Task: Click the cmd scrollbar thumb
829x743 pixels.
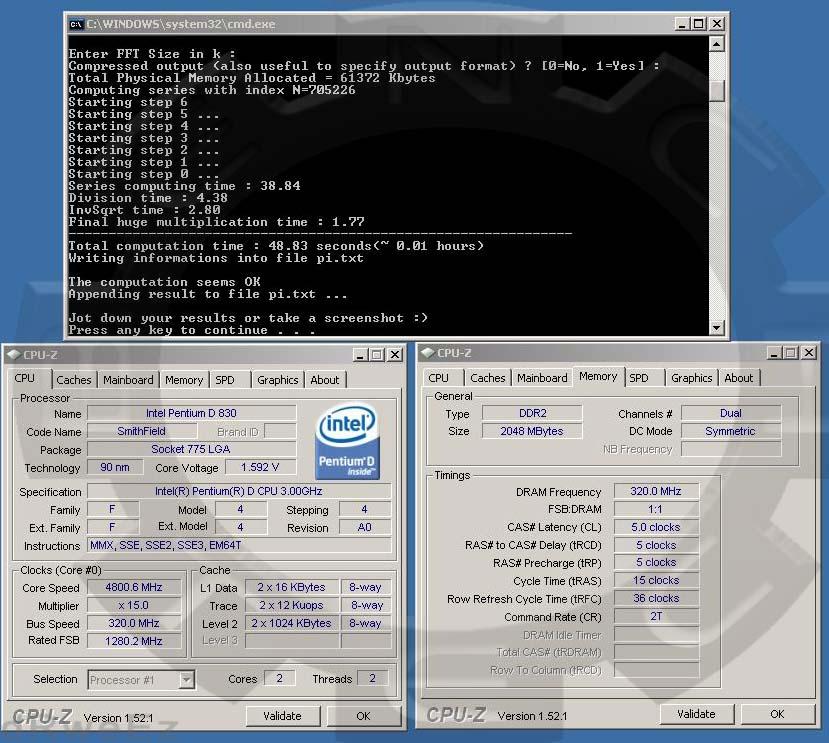Action: pyautogui.click(x=716, y=90)
